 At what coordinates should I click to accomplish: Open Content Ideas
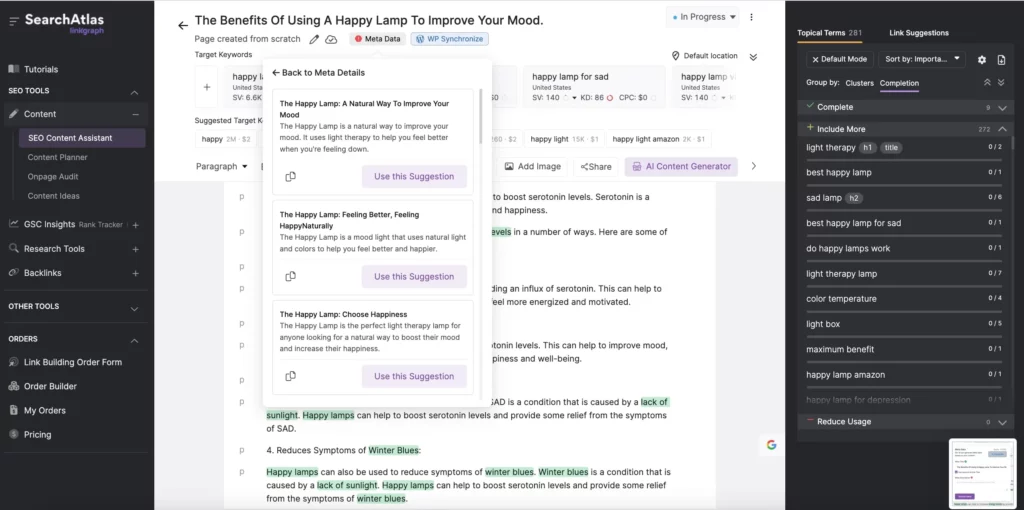[54, 196]
